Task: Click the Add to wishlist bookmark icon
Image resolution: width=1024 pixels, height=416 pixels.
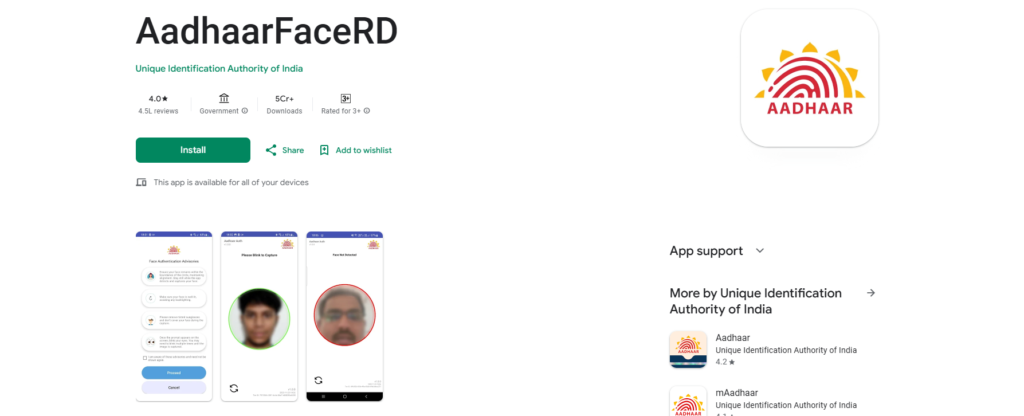Action: coord(324,150)
